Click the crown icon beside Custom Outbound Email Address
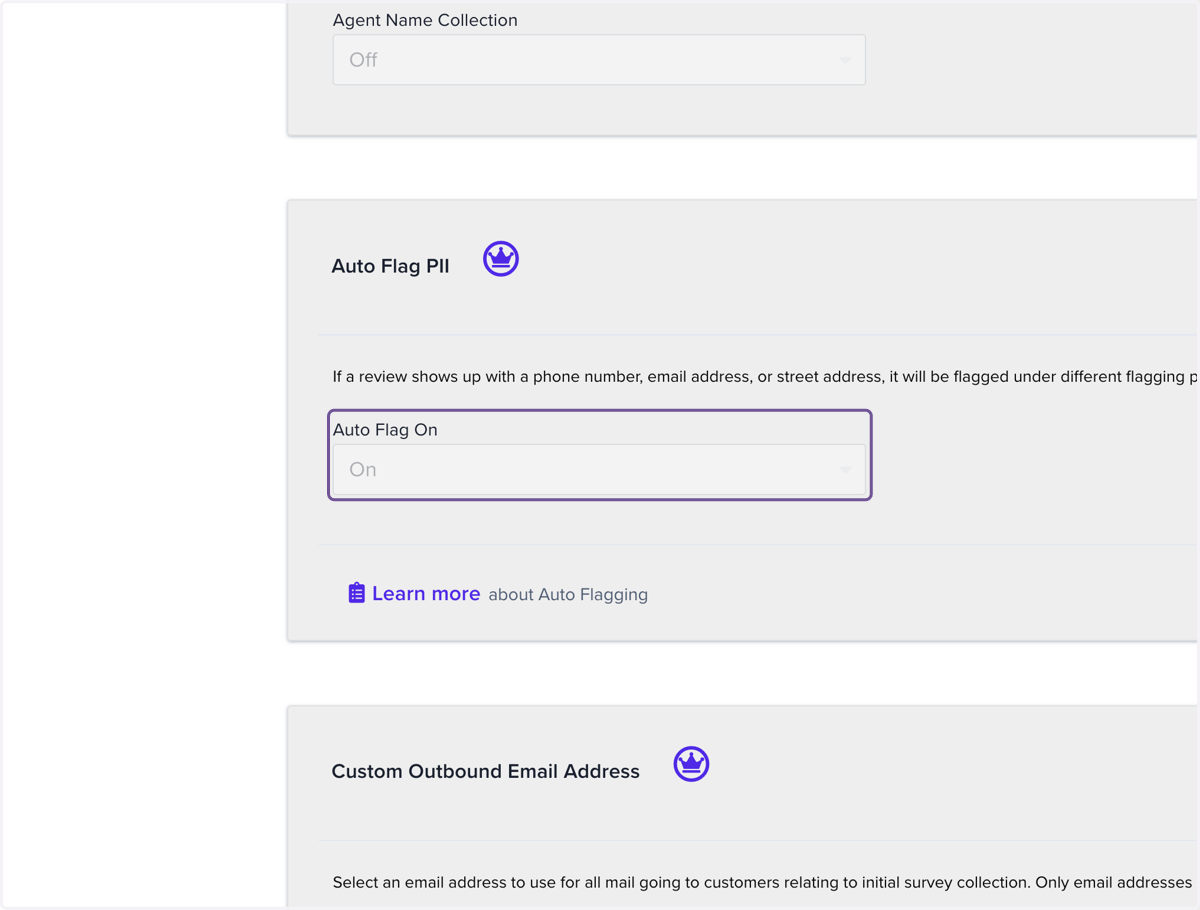The width and height of the screenshot is (1200, 910). [691, 764]
